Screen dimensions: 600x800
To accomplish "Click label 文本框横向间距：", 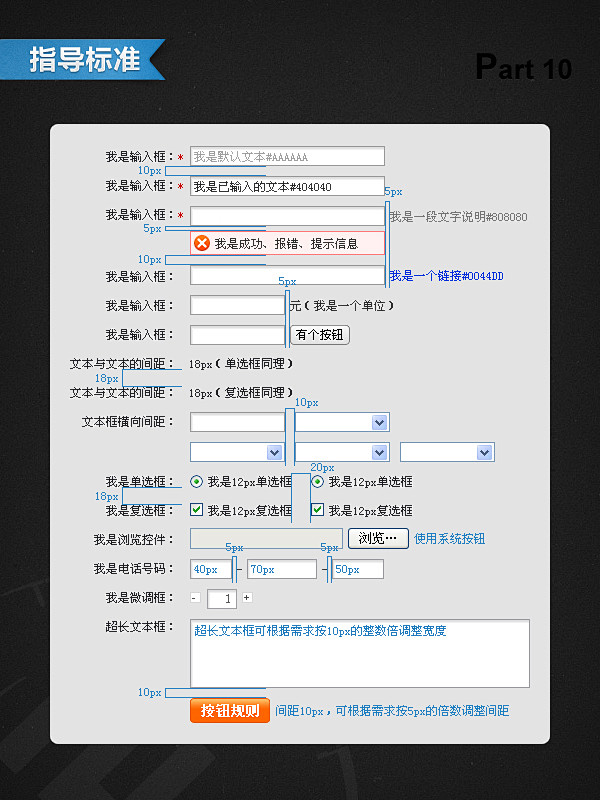I will [128, 422].
